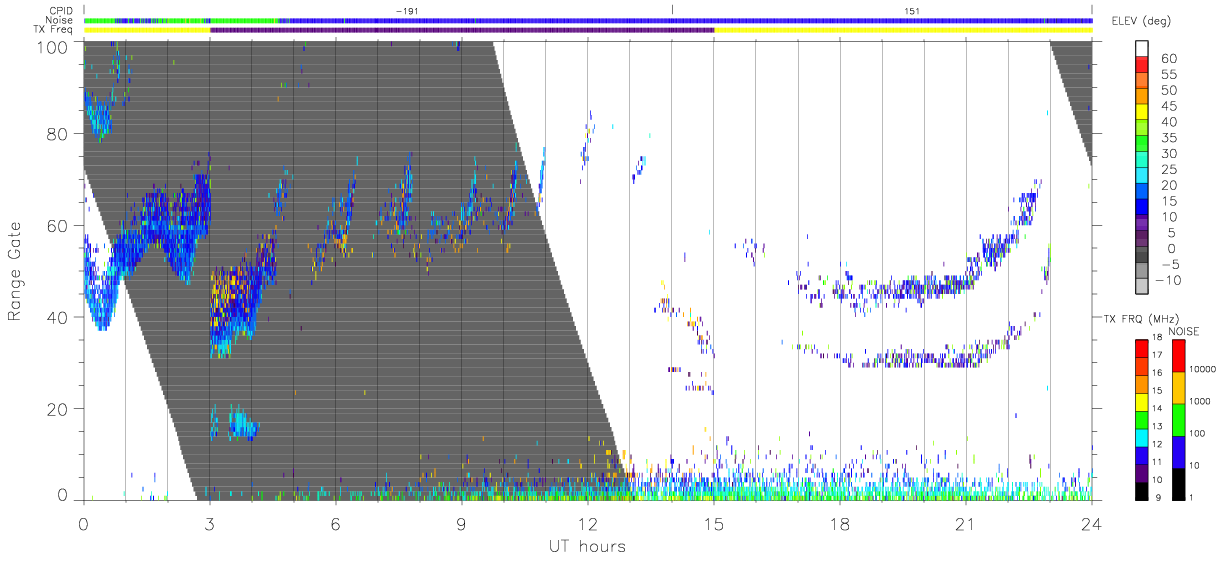Click the Range Gate tick label "60"

pos(57,225)
